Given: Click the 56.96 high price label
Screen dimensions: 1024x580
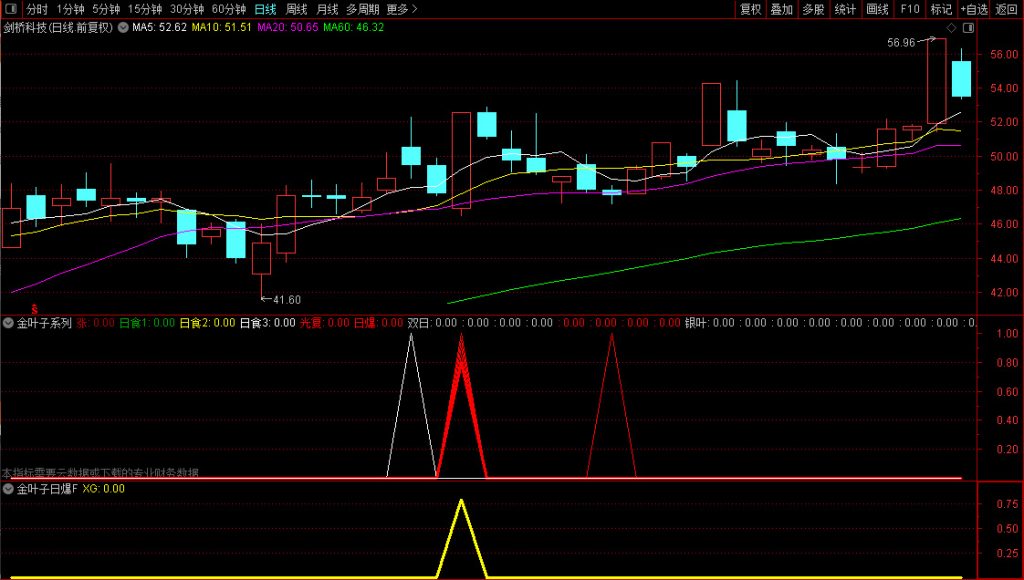Looking at the screenshot, I should point(900,43).
